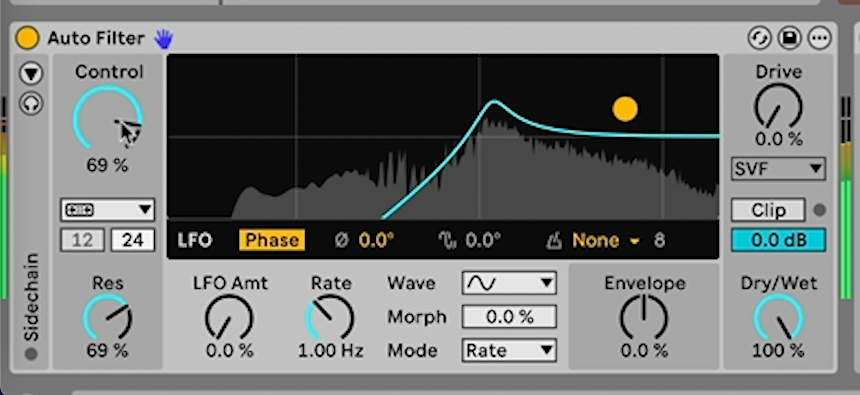The width and height of the screenshot is (860, 395).
Task: Click the phase value 0.0° in yellow
Action: click(376, 240)
